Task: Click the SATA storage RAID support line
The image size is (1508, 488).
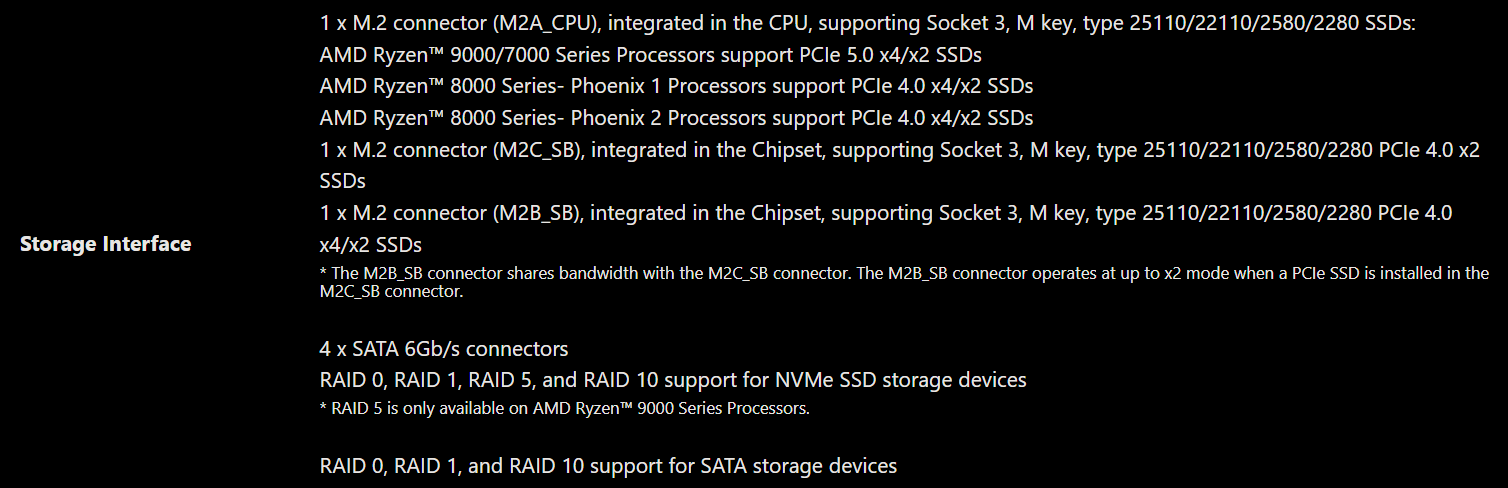Action: pyautogui.click(x=608, y=466)
